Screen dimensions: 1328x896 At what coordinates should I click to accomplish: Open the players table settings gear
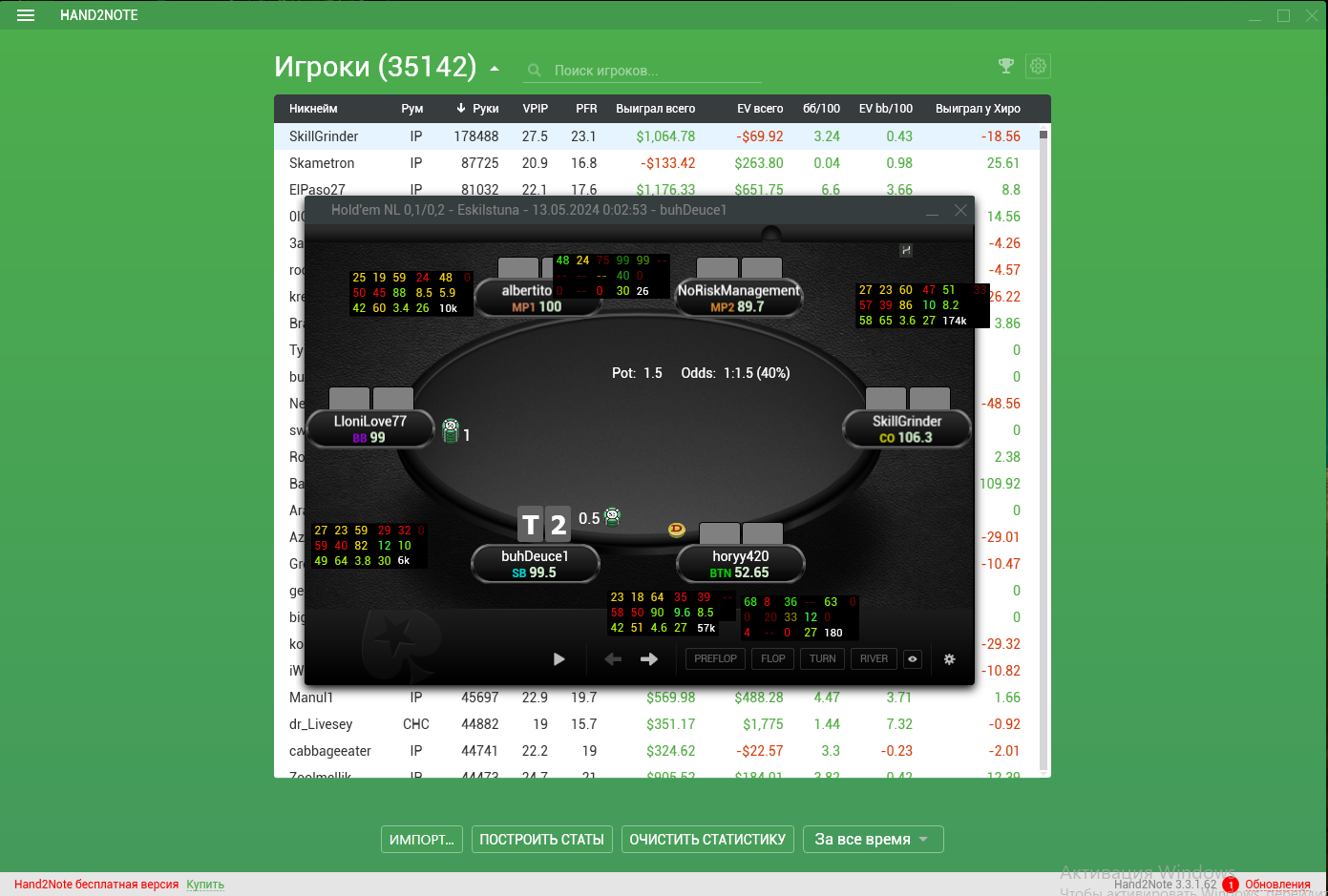[1038, 66]
